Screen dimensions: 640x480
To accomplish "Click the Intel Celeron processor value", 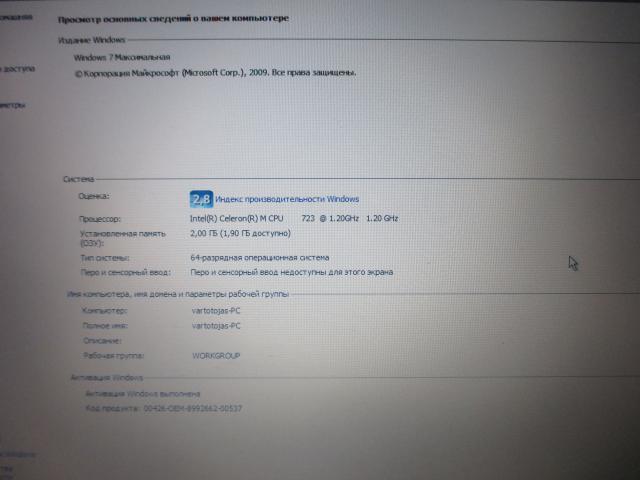I will pyautogui.click(x=293, y=218).
